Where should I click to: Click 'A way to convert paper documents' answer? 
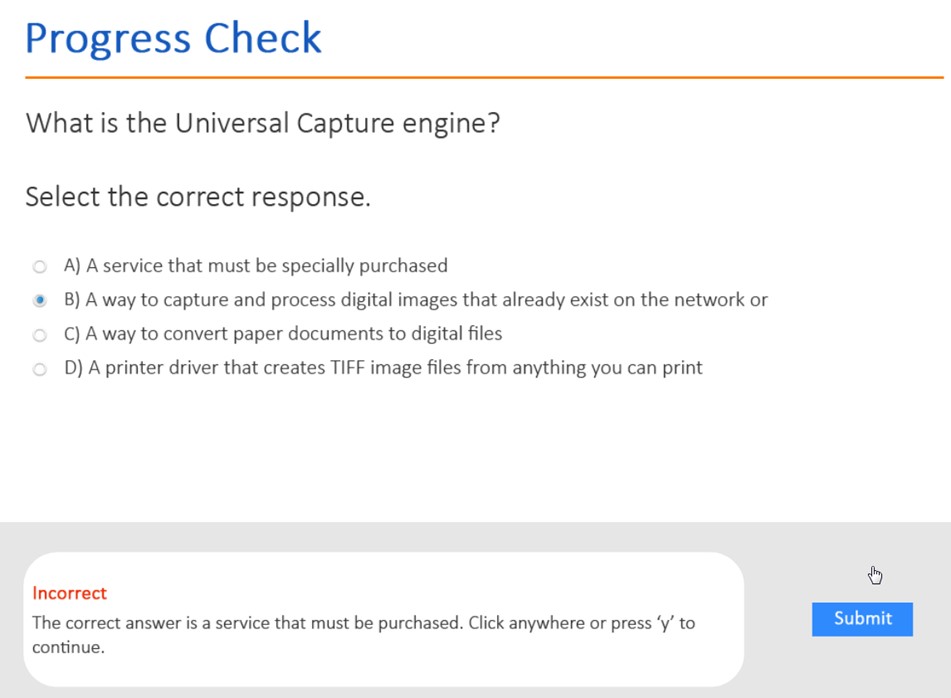294,334
